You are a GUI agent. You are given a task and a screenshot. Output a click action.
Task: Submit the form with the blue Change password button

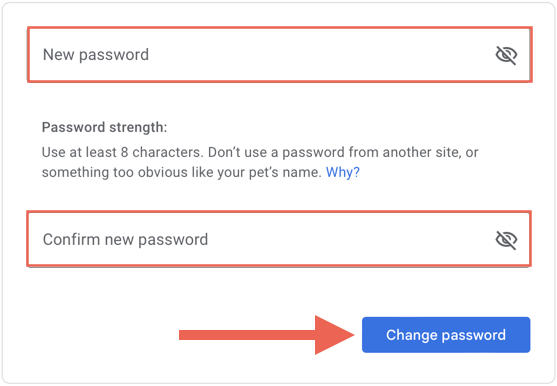(446, 335)
